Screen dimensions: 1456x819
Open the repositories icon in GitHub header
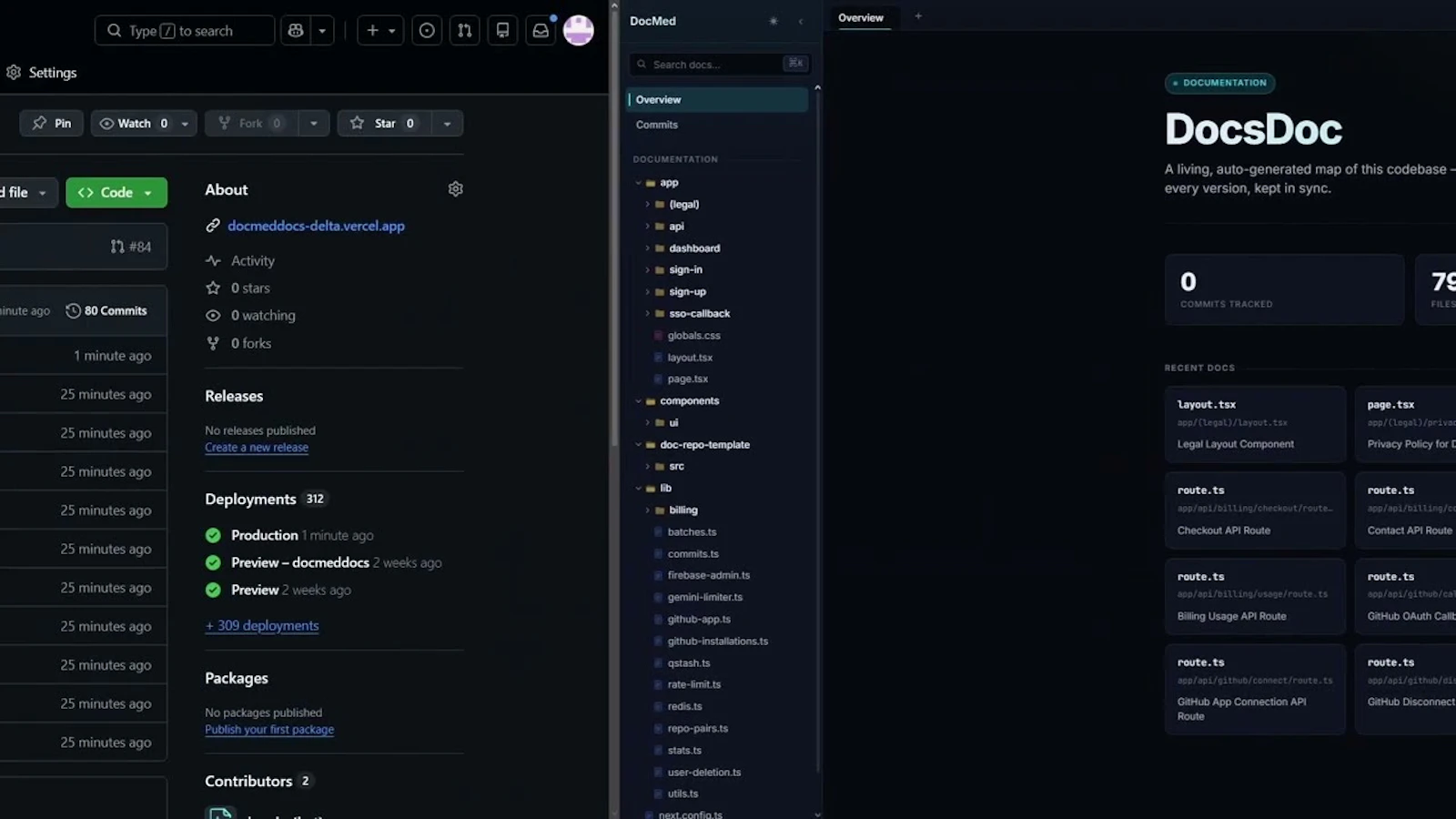pos(502,31)
